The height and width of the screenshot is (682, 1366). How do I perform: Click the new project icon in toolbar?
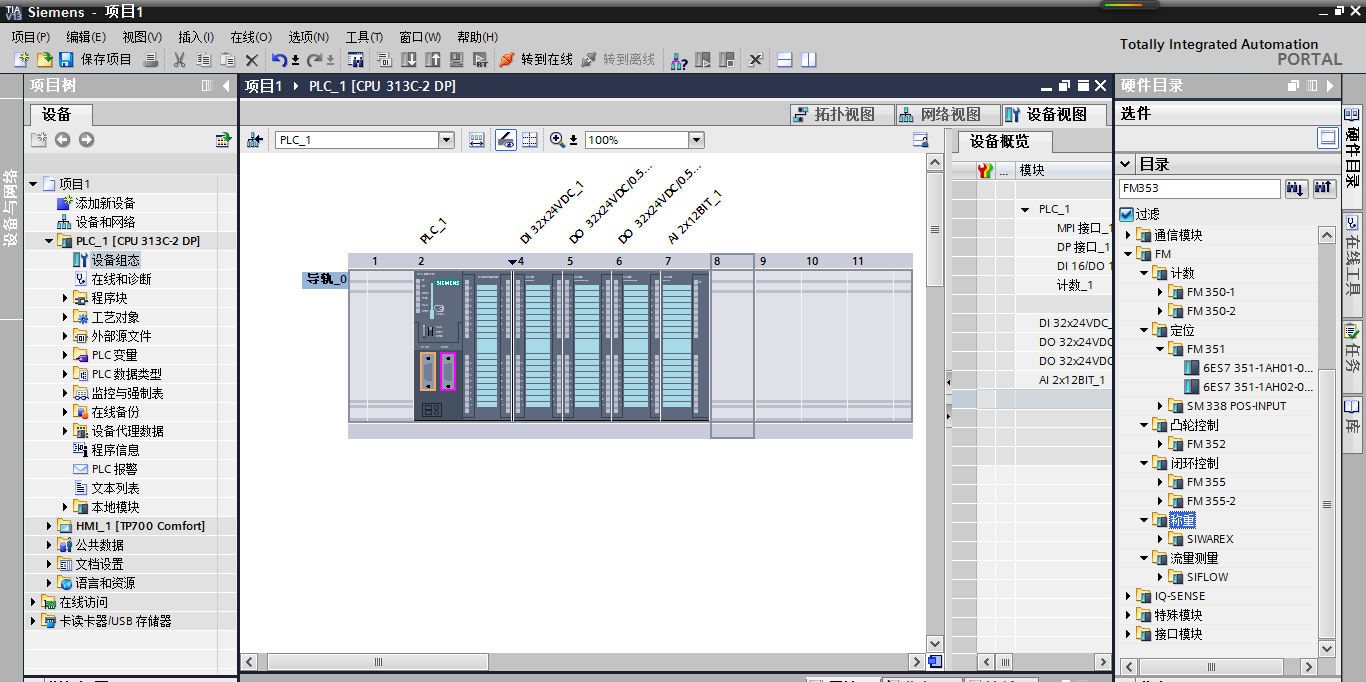(21, 60)
